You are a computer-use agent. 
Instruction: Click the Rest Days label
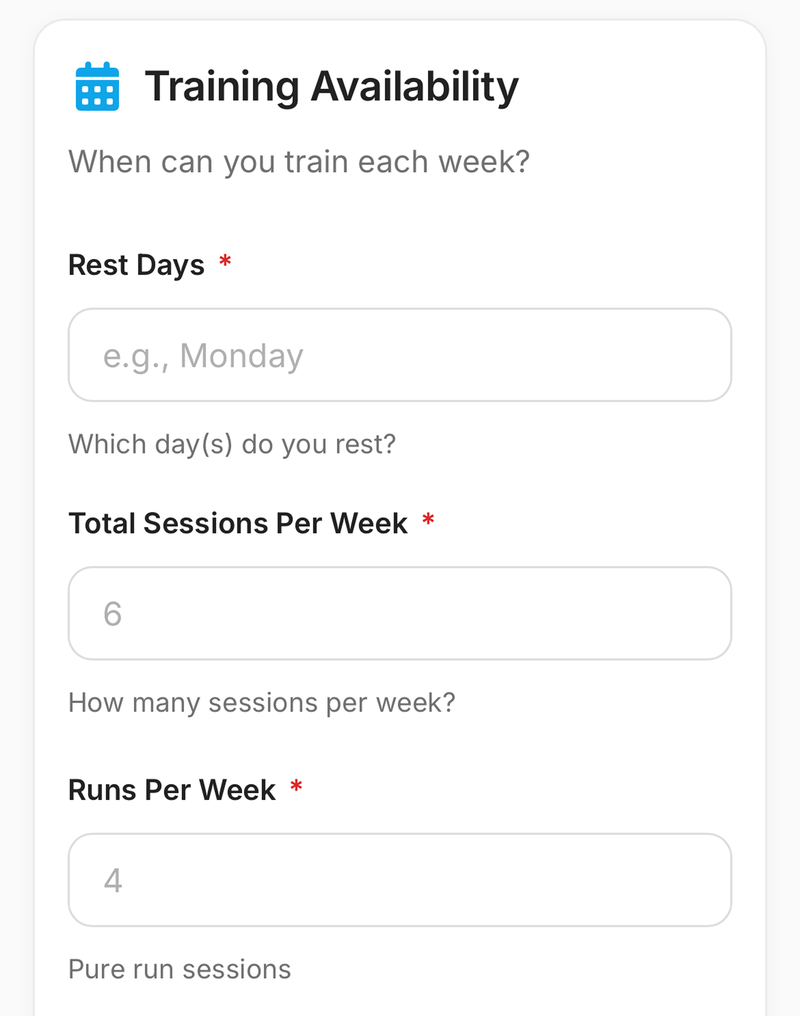click(x=135, y=264)
